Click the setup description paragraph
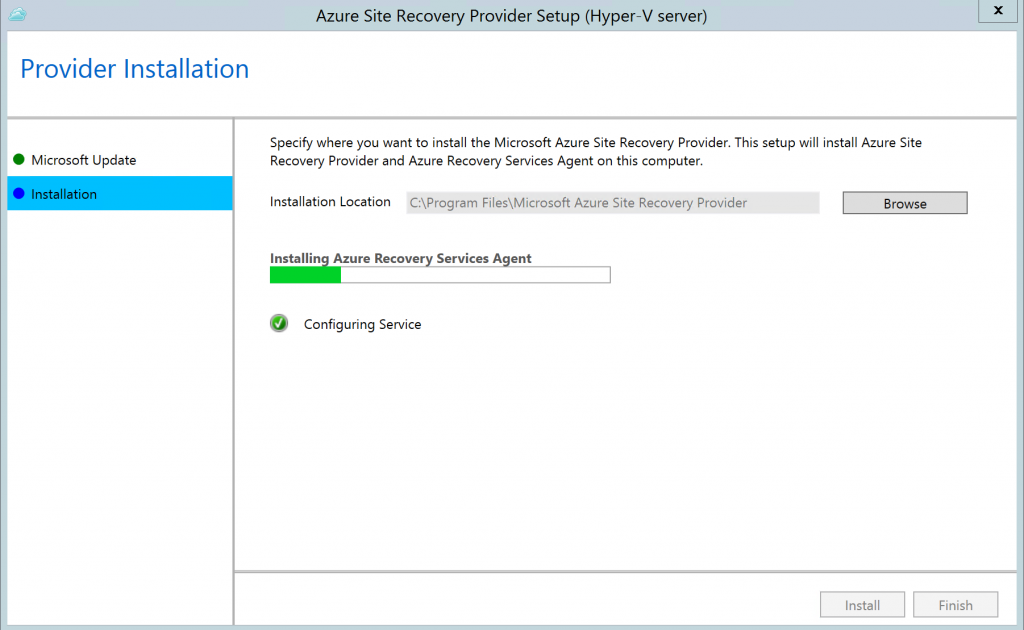 pos(595,152)
